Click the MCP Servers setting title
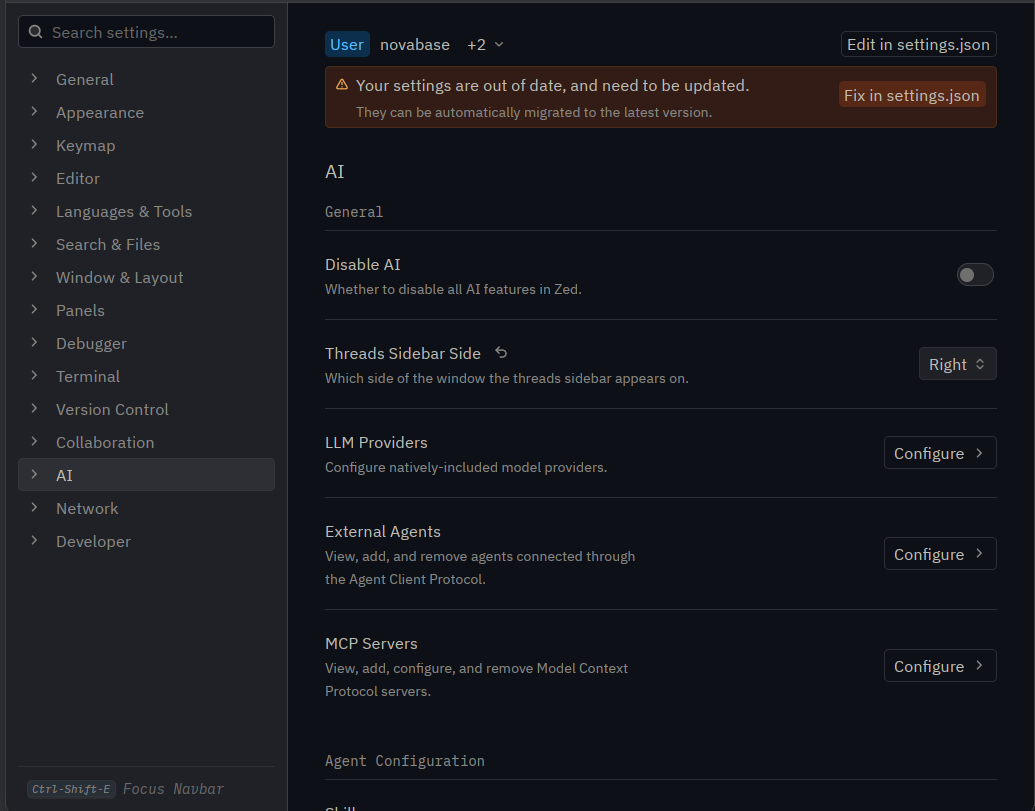The image size is (1035, 811). (371, 644)
